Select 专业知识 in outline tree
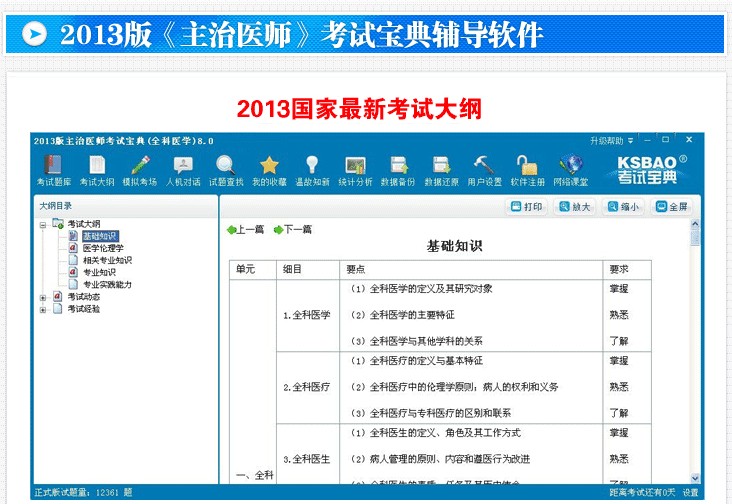Screen dimensions: 732x504 99,273
